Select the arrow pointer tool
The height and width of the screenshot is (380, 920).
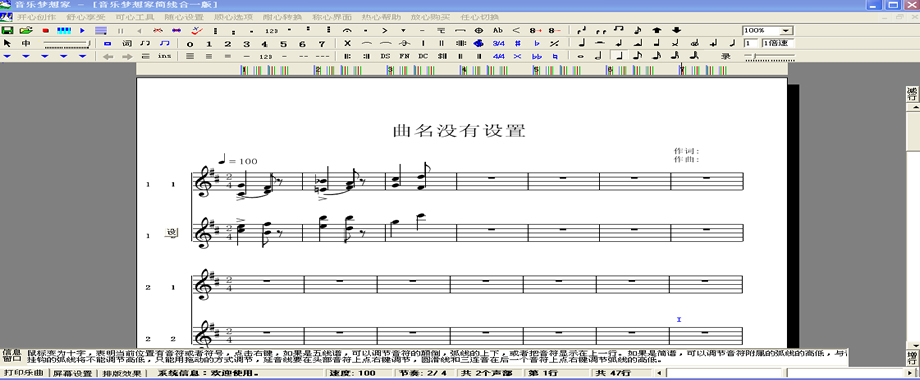click(x=8, y=43)
